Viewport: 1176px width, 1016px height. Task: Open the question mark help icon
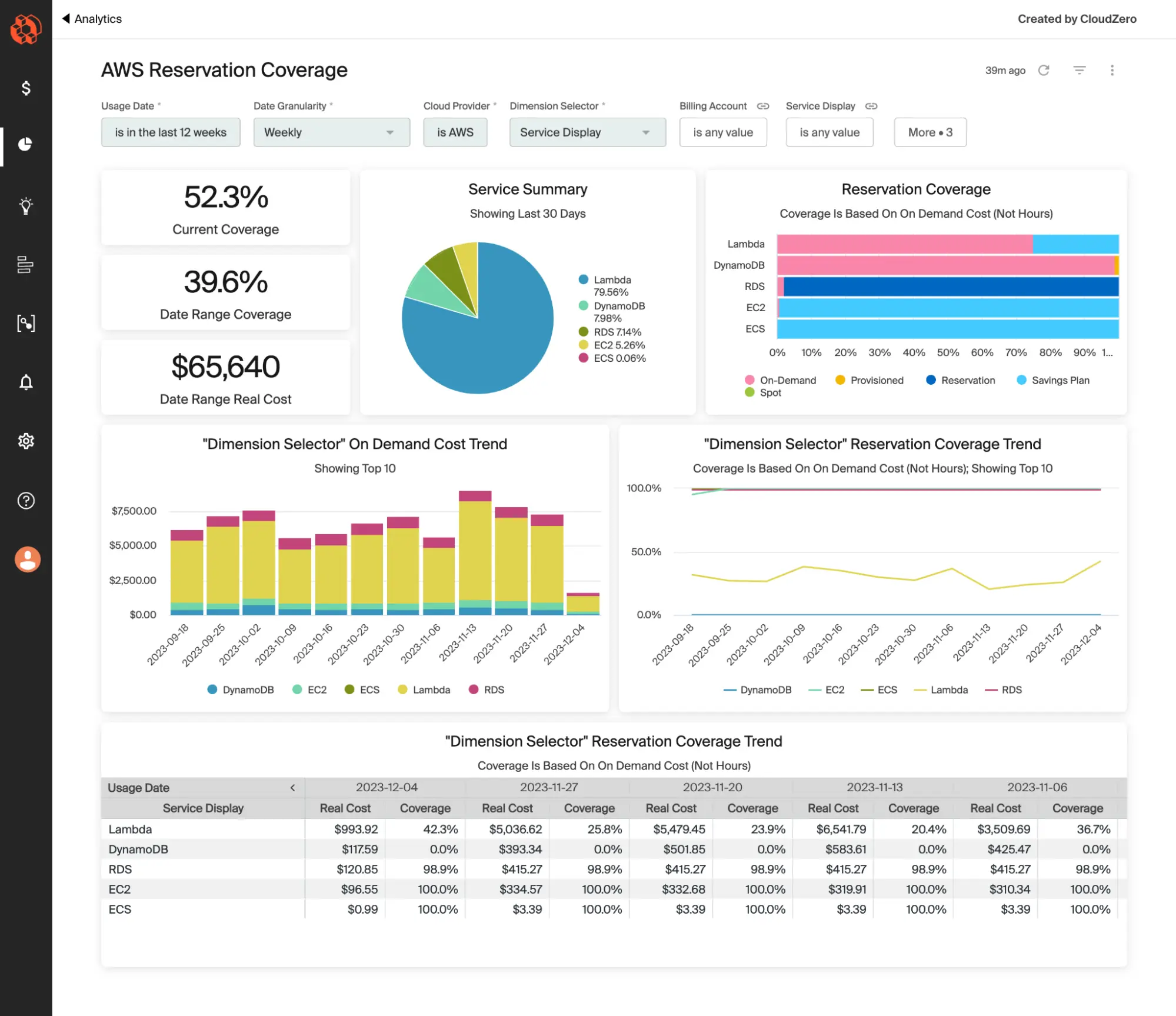(x=26, y=501)
